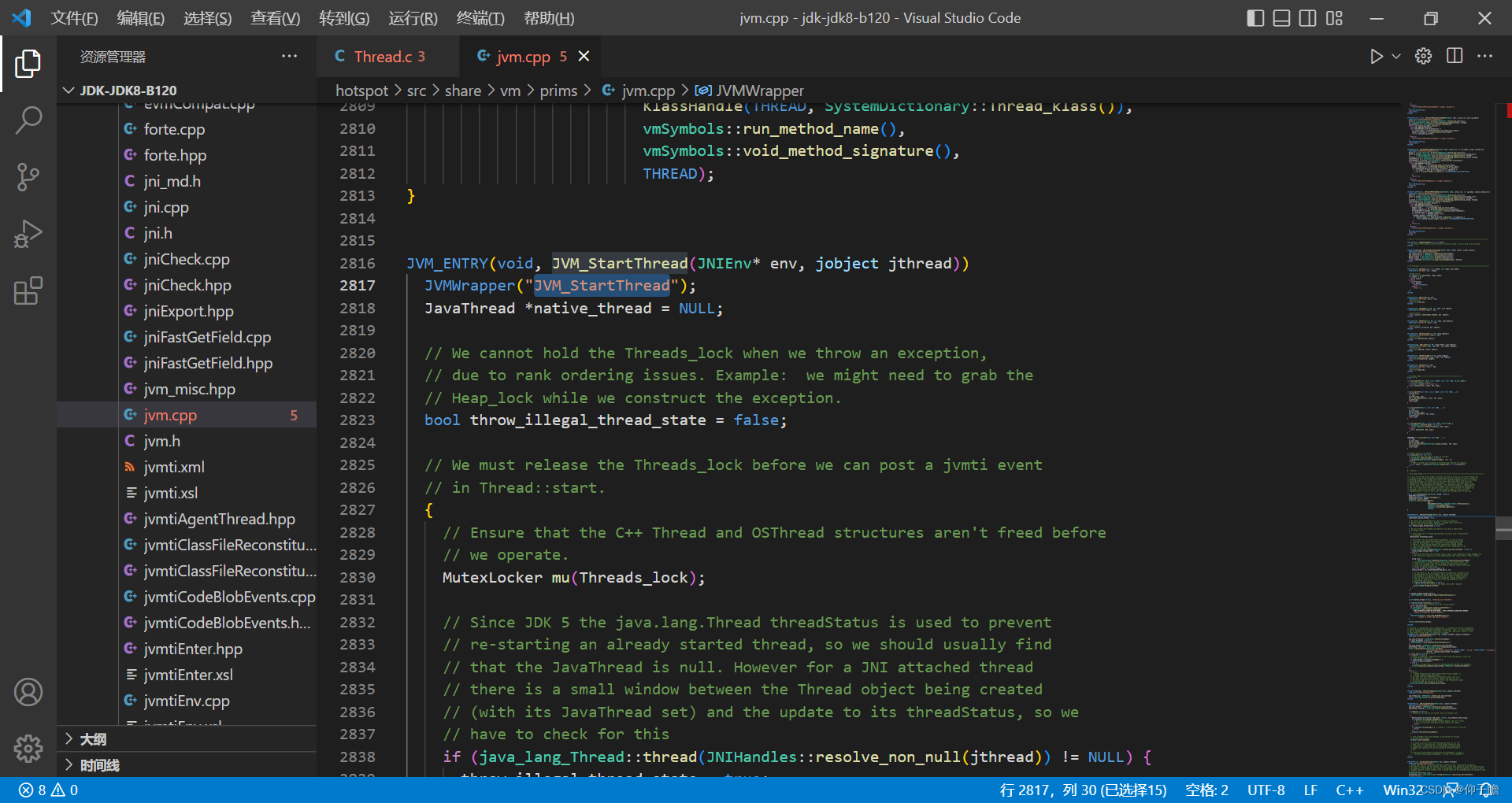Click prims breadcrumb segment

click(x=558, y=91)
